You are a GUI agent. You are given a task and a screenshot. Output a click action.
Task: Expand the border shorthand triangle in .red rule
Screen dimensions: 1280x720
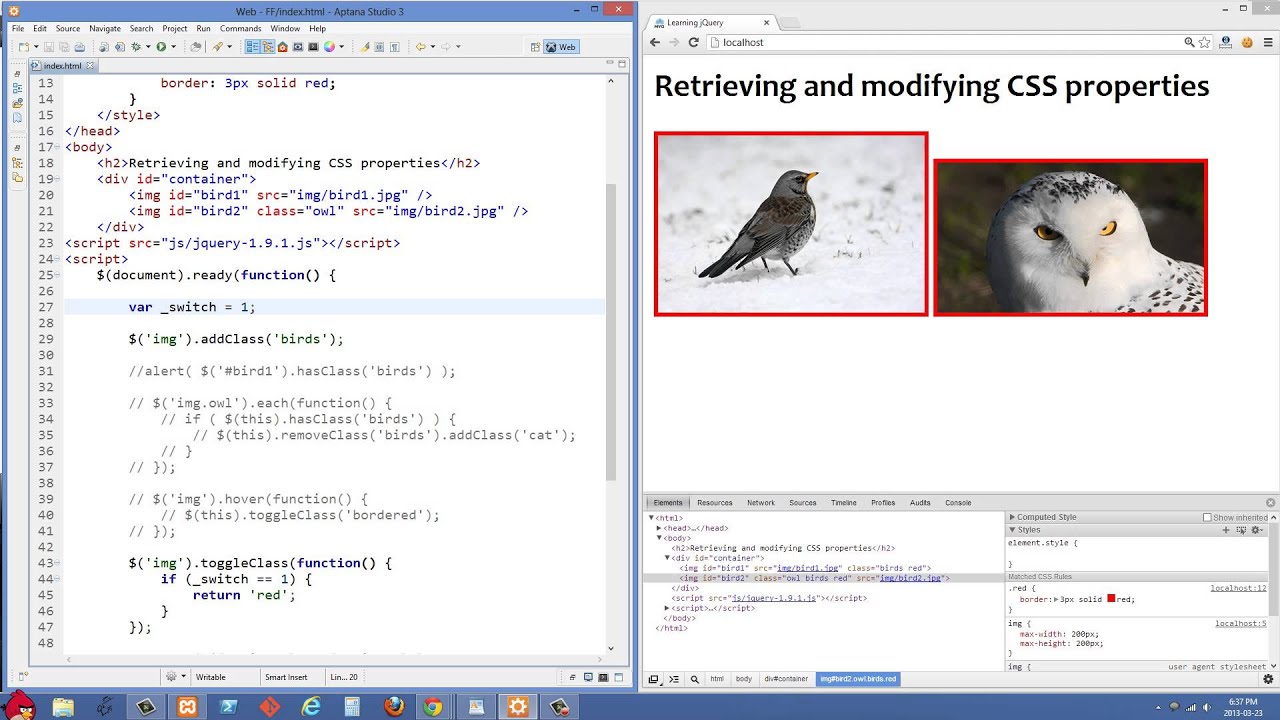1056,599
